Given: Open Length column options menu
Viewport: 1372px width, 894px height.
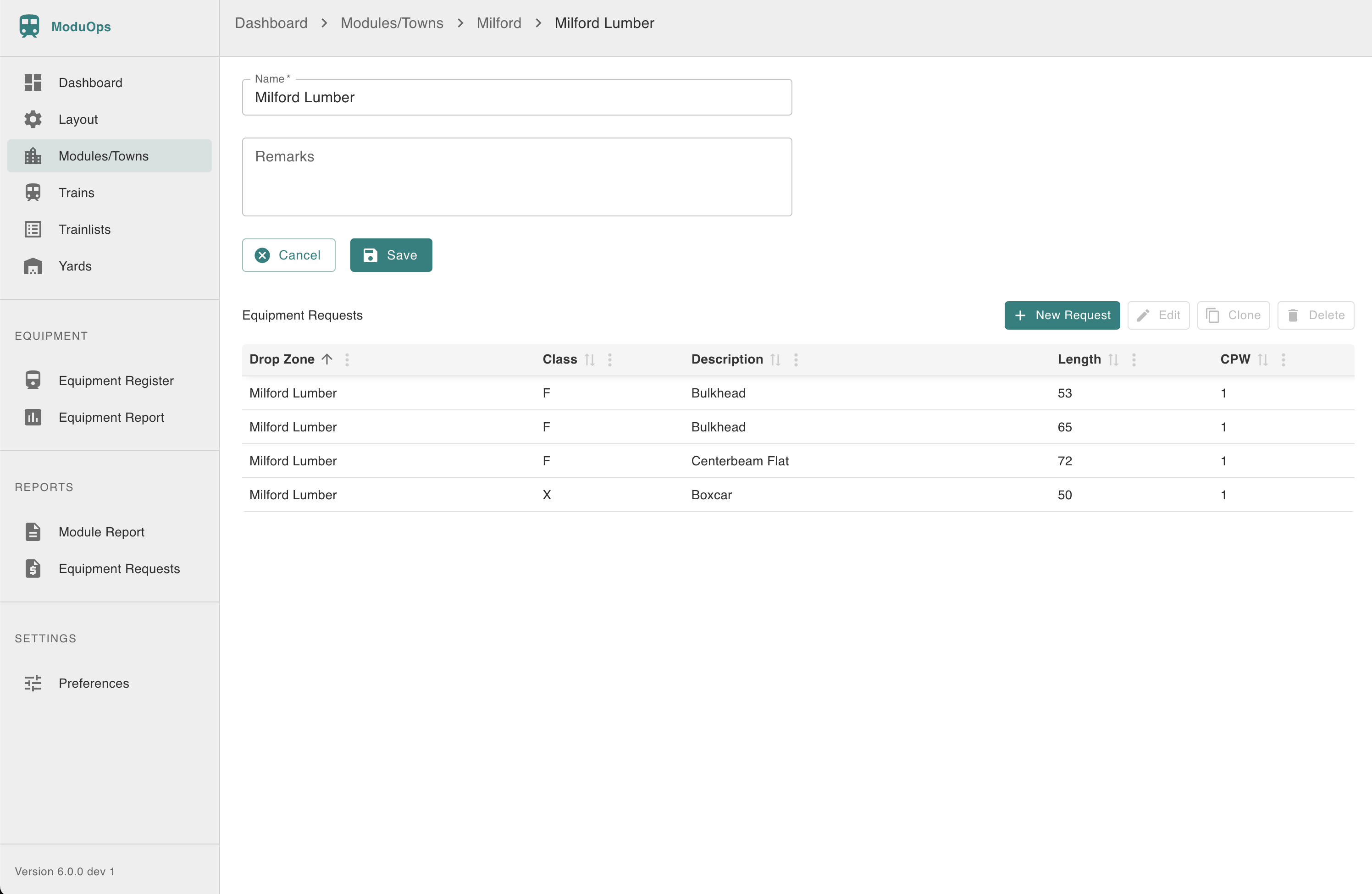Looking at the screenshot, I should (x=1134, y=360).
